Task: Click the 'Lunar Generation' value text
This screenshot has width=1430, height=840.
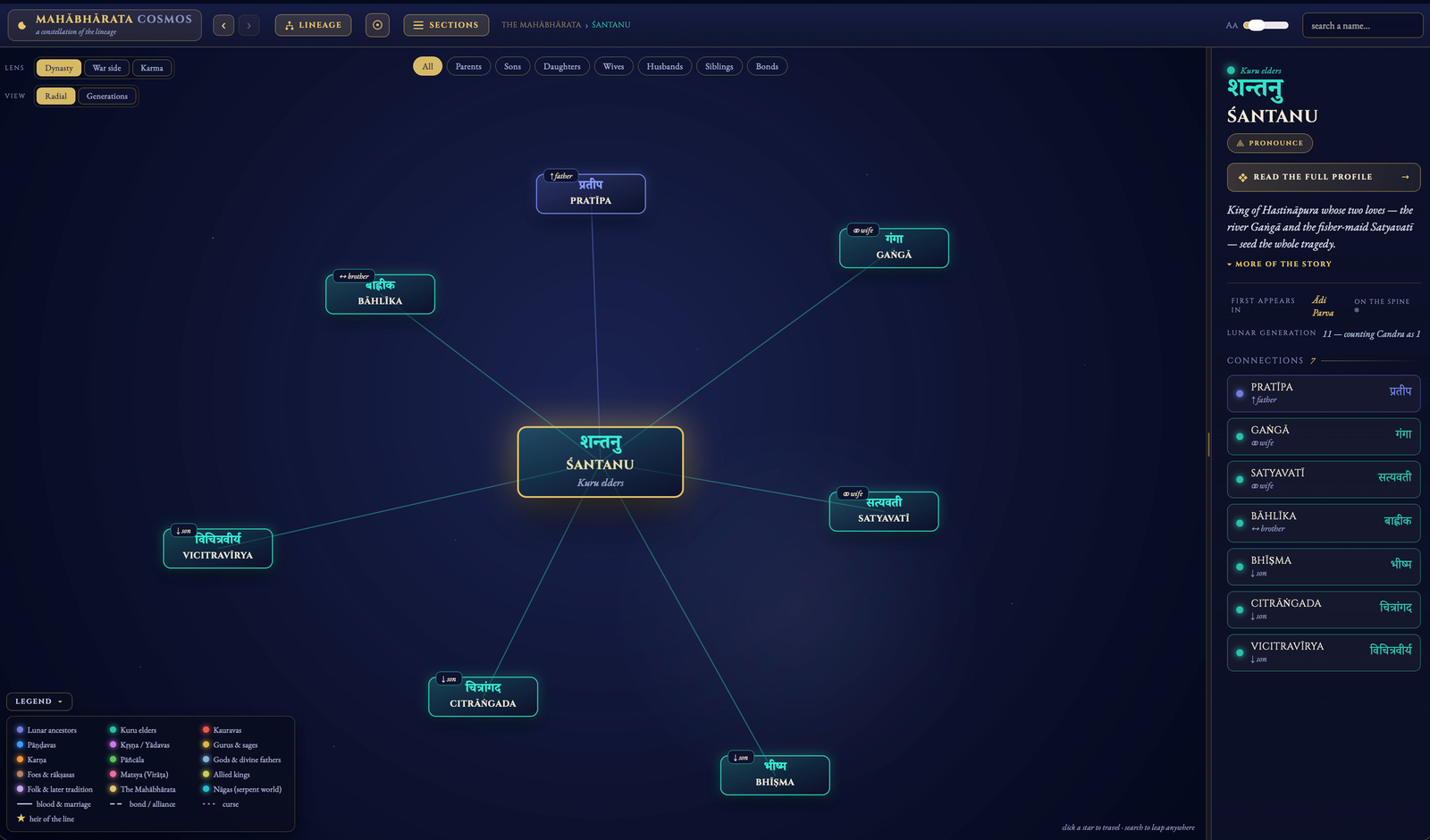Action: (1371, 334)
